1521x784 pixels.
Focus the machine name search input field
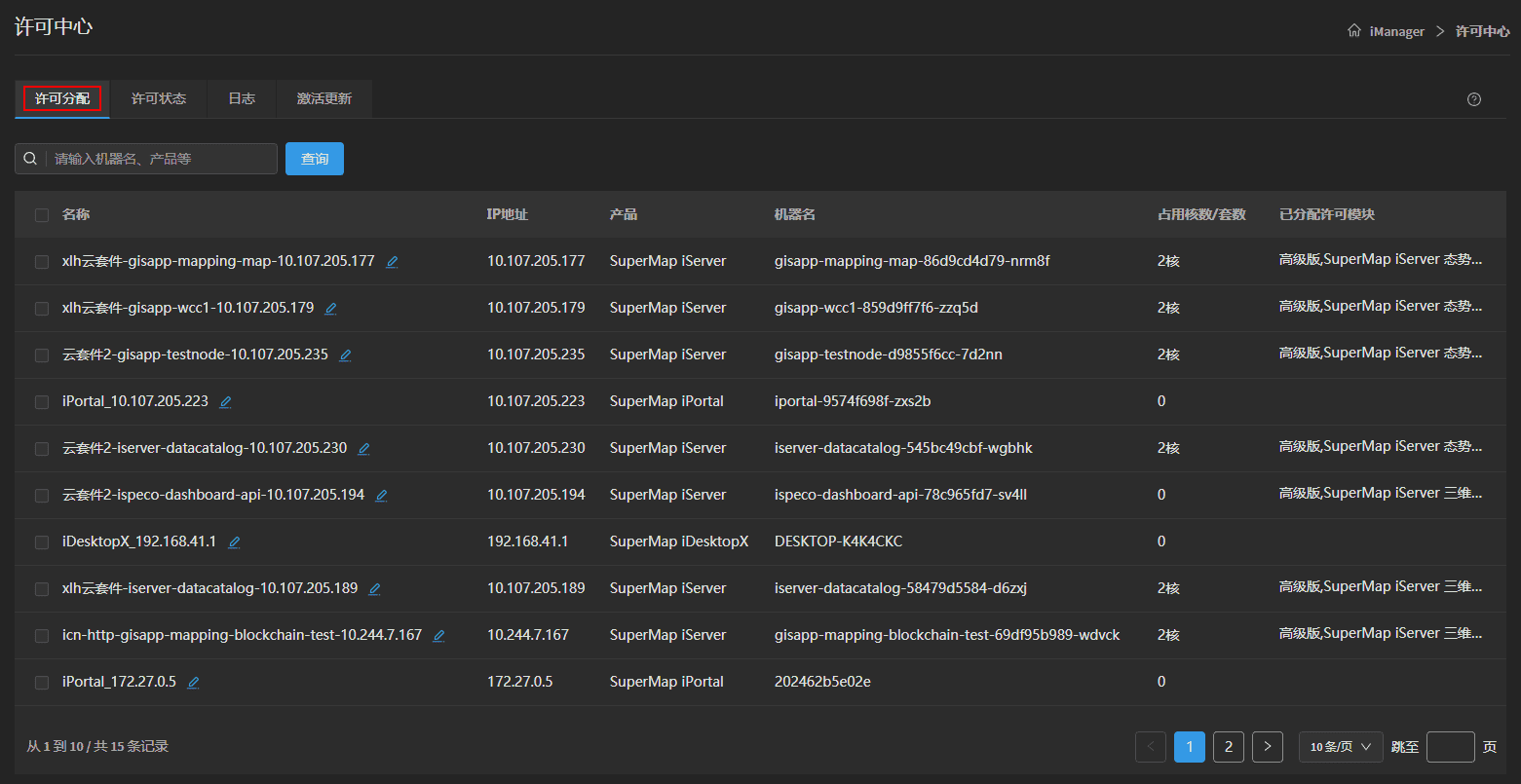coord(161,159)
